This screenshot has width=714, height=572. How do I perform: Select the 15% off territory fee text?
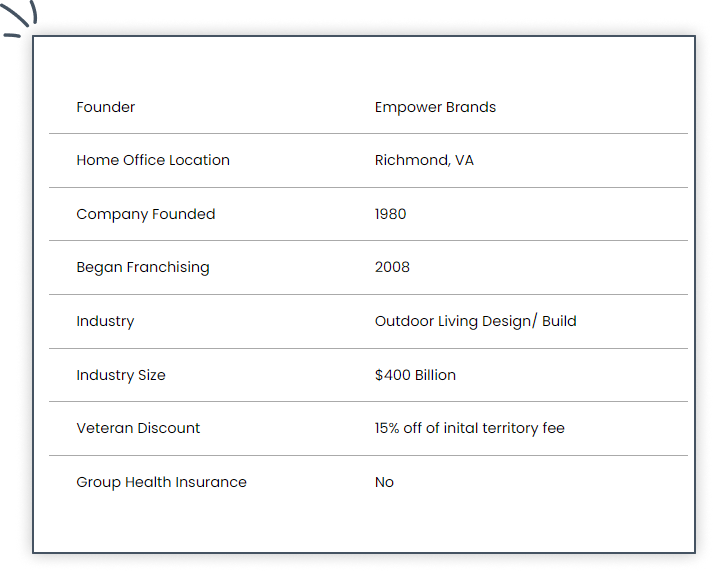[x=469, y=428]
